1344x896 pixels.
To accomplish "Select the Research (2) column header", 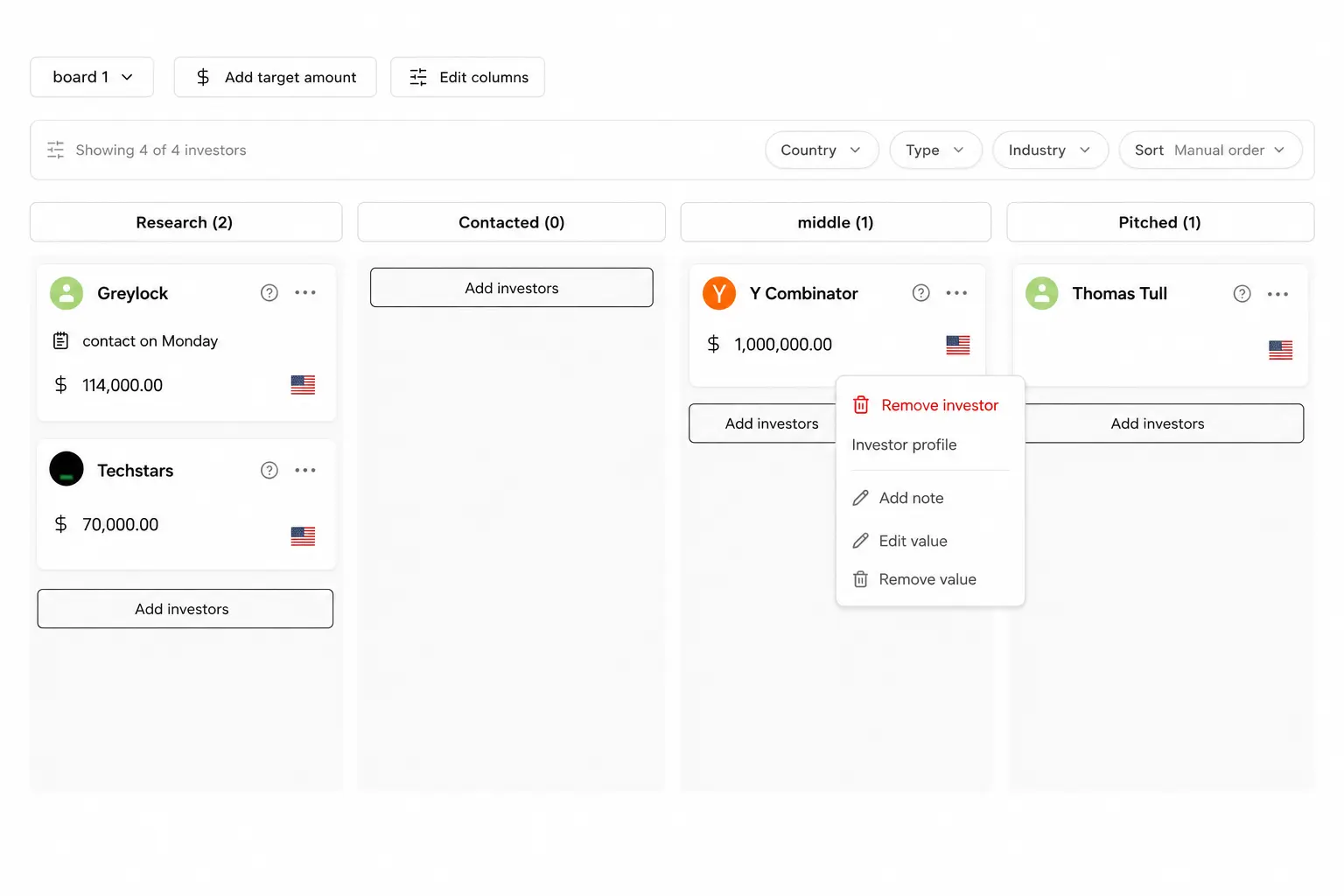I will [x=185, y=222].
